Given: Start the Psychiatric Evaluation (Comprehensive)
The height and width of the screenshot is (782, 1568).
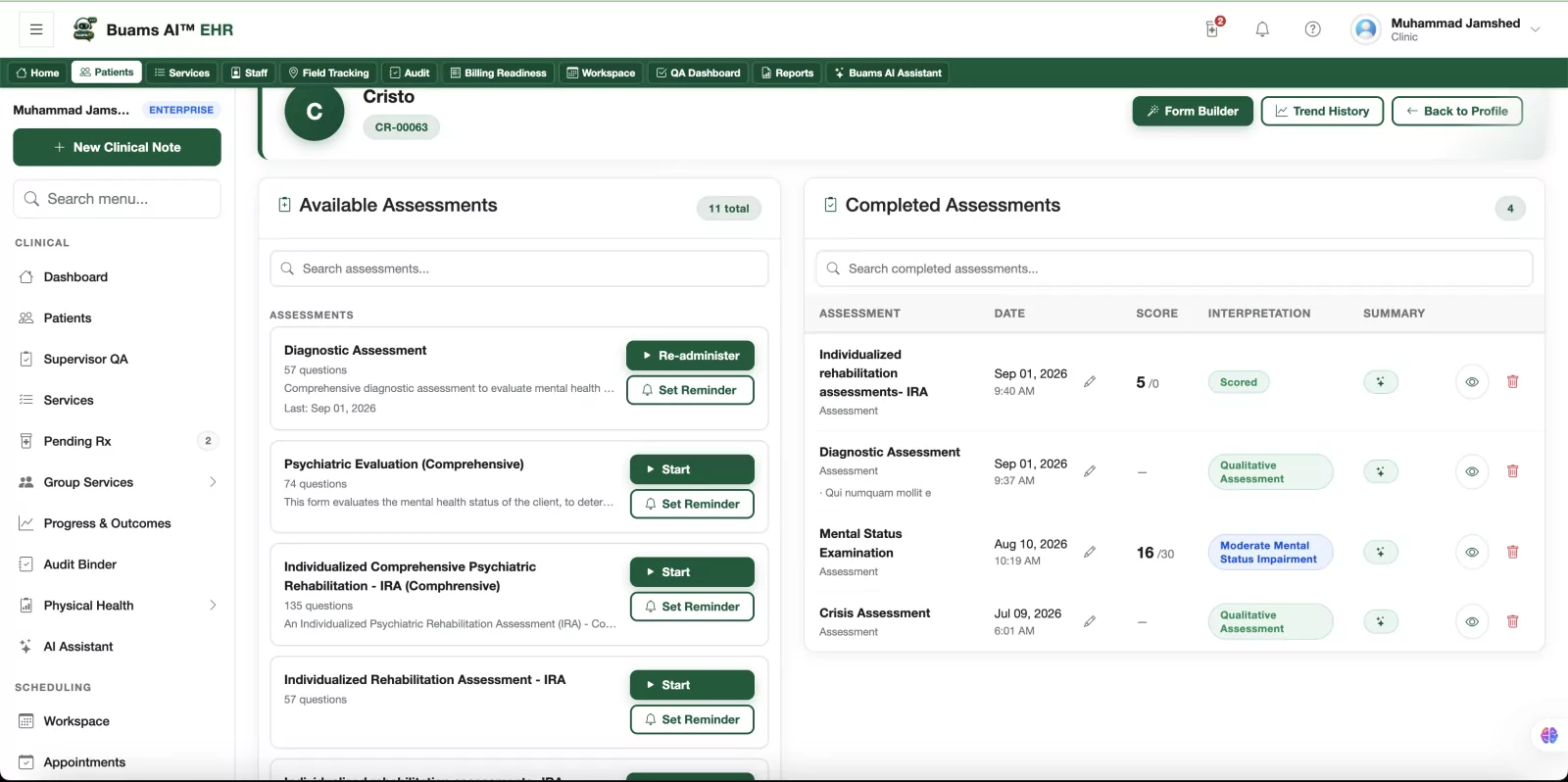Looking at the screenshot, I should [x=692, y=469].
